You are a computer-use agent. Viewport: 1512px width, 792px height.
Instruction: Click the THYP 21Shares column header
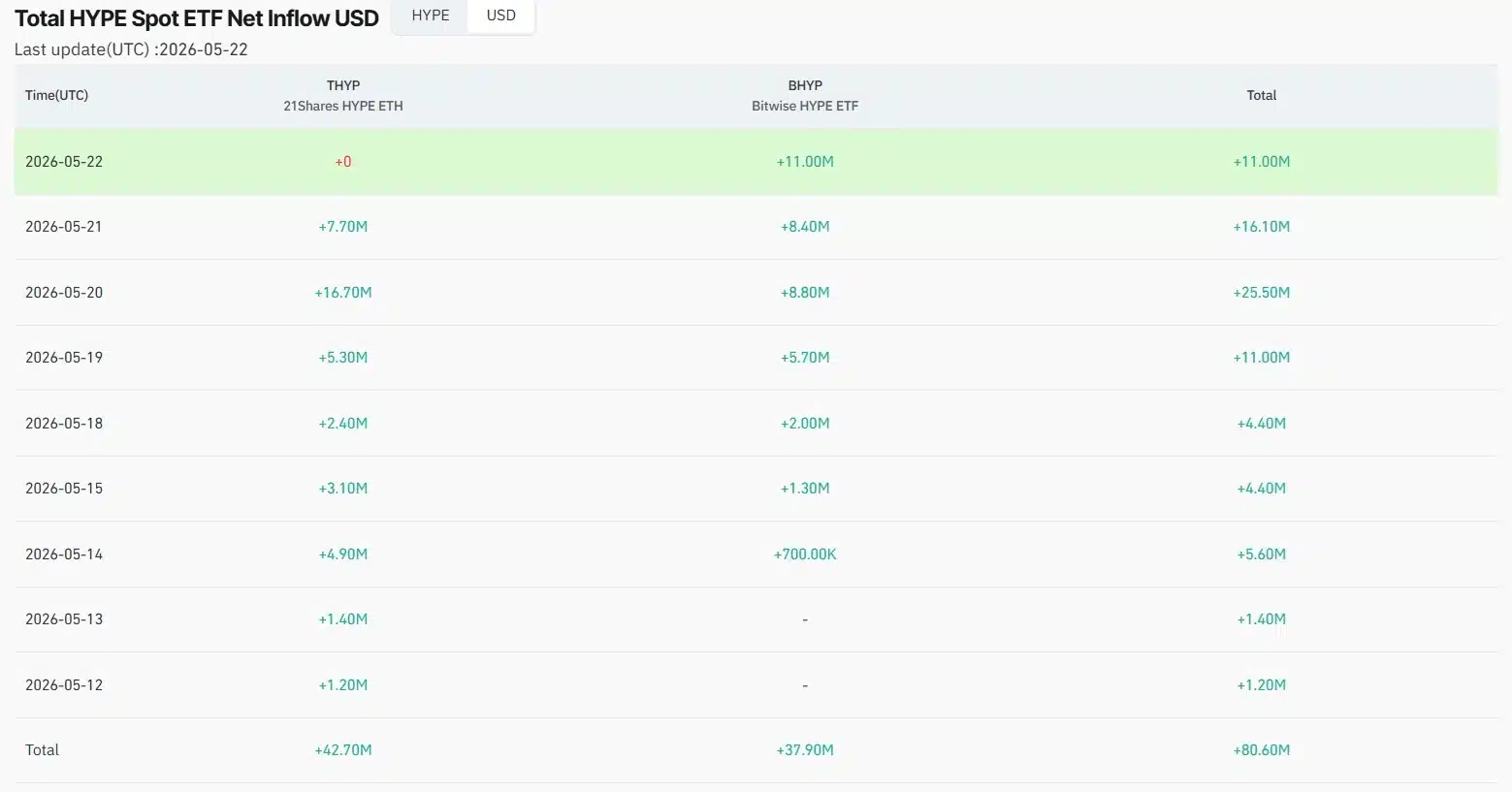(343, 95)
